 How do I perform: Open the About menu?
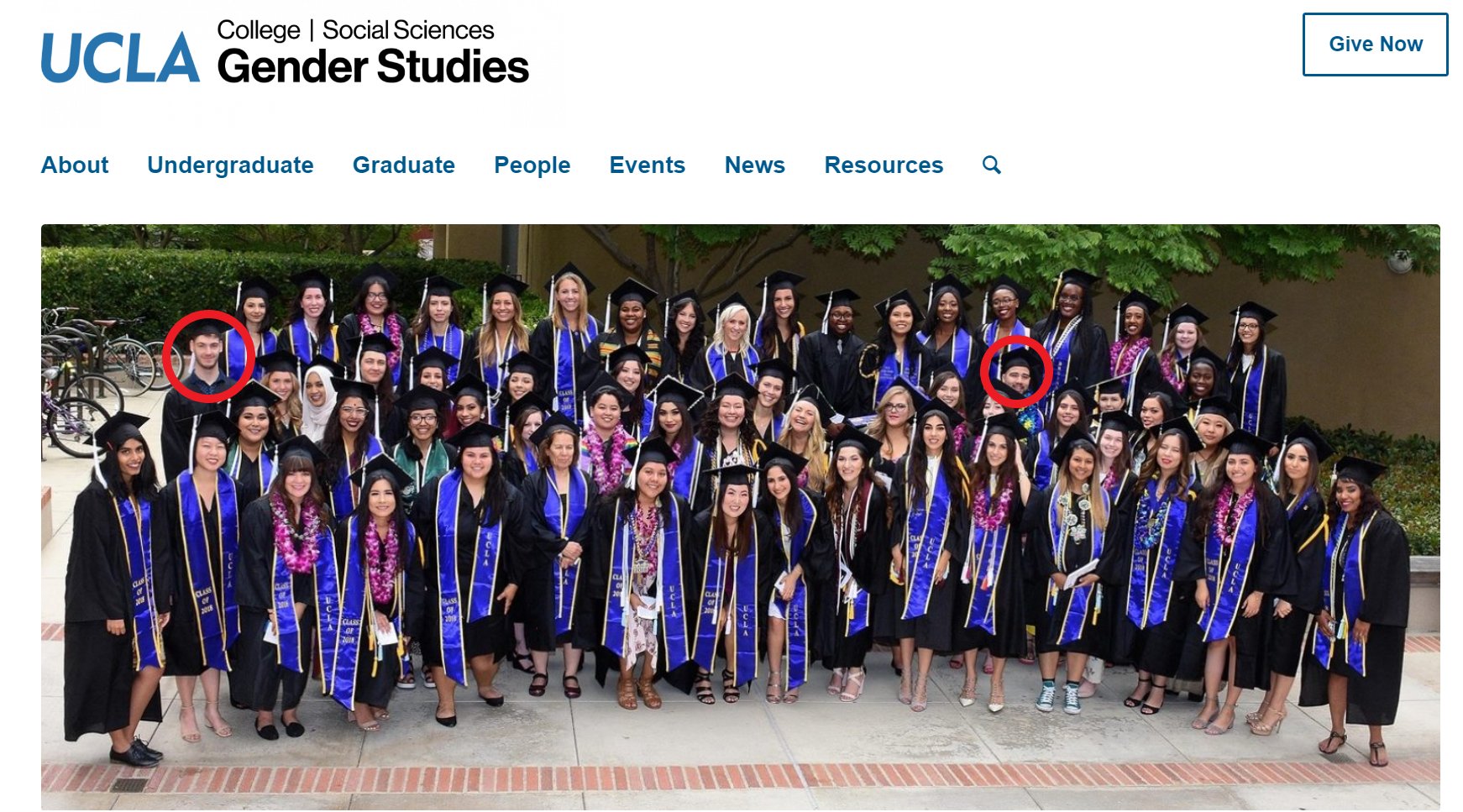point(75,165)
